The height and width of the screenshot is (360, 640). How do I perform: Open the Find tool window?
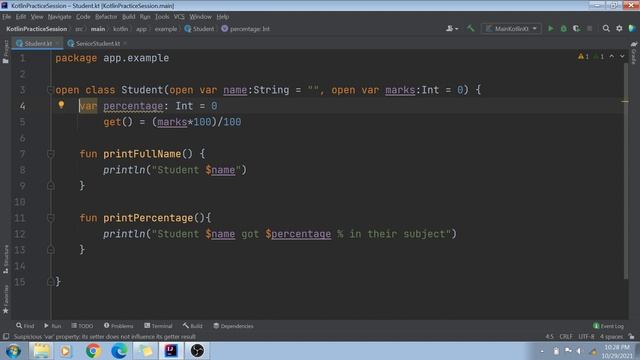click(25, 326)
